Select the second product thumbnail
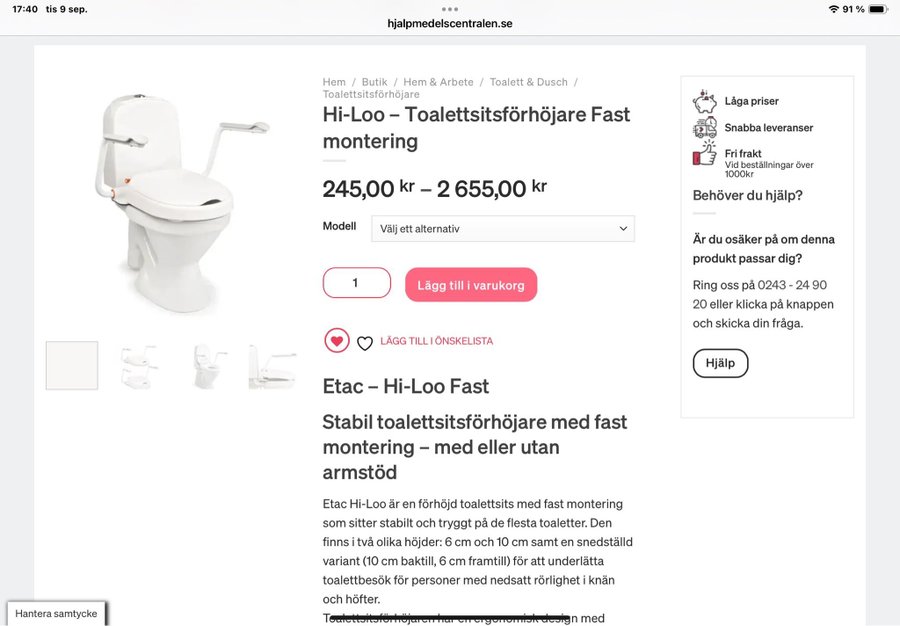 tap(139, 366)
